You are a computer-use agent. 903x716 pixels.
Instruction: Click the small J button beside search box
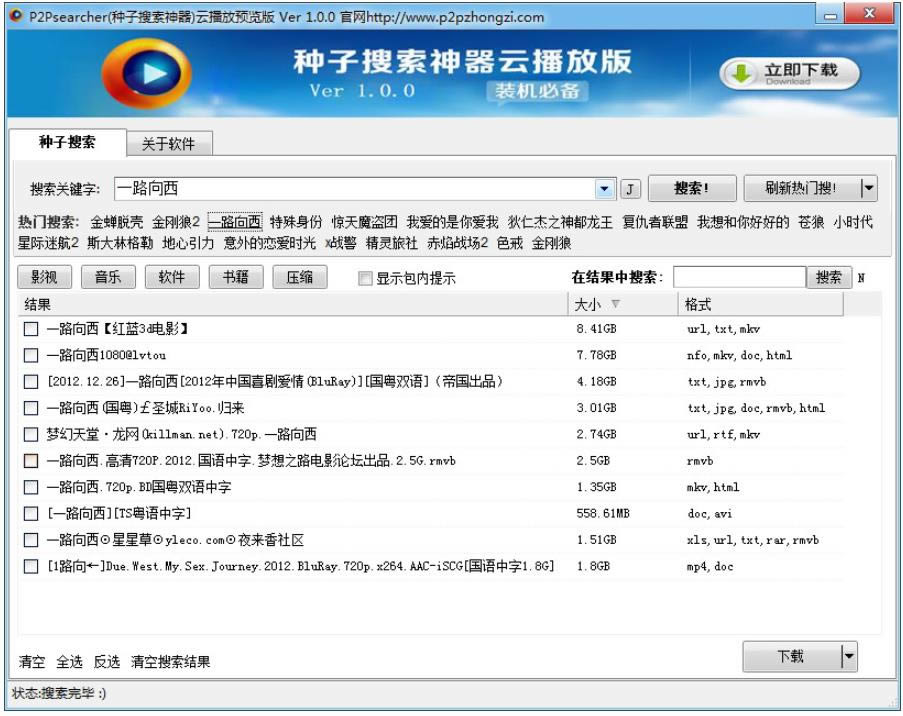pyautogui.click(x=631, y=189)
